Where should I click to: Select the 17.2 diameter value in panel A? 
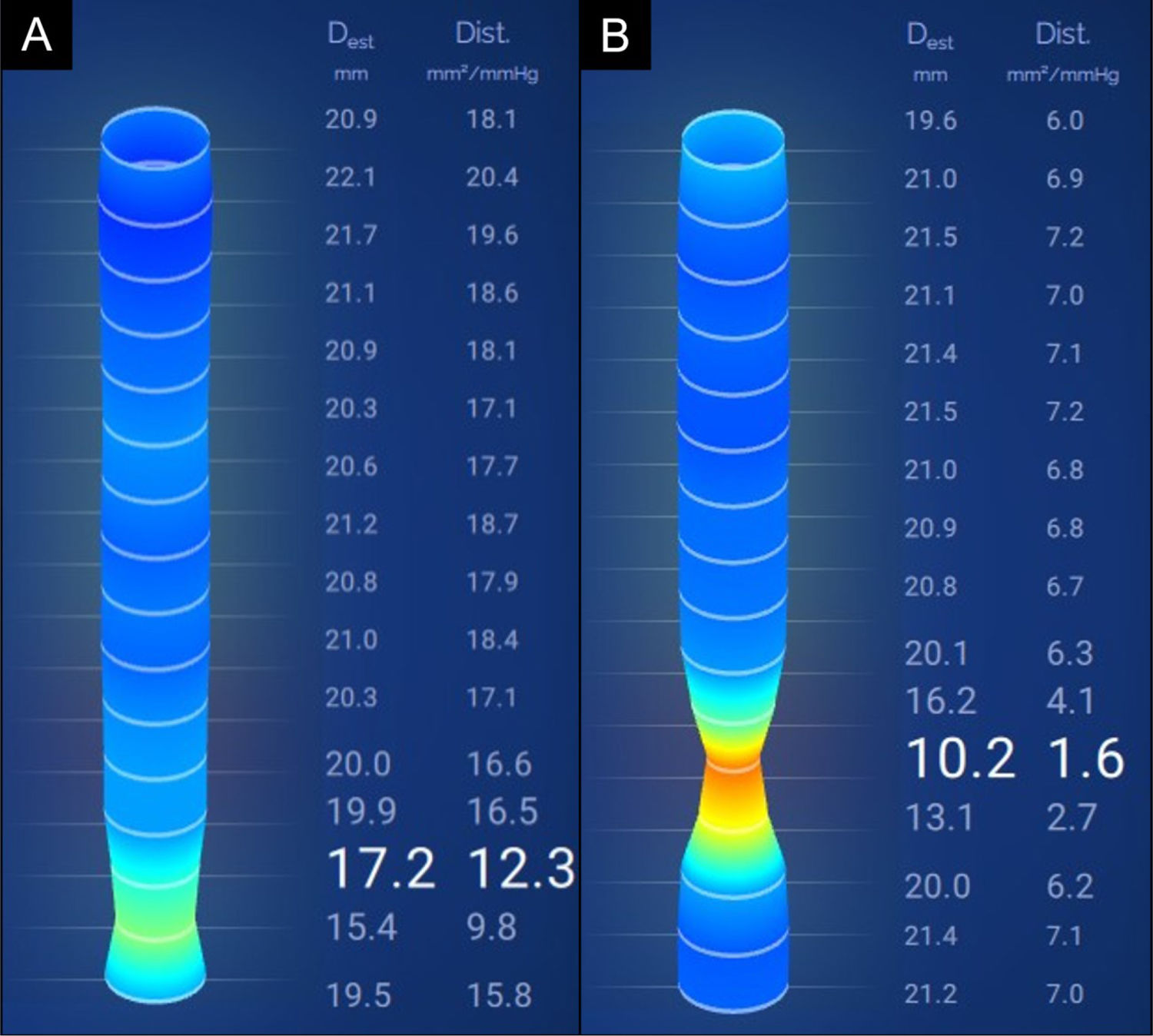pyautogui.click(x=381, y=869)
